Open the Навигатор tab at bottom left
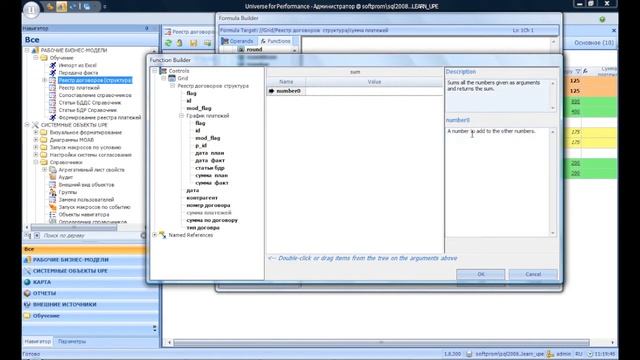640x360 pixels. click(x=38, y=341)
